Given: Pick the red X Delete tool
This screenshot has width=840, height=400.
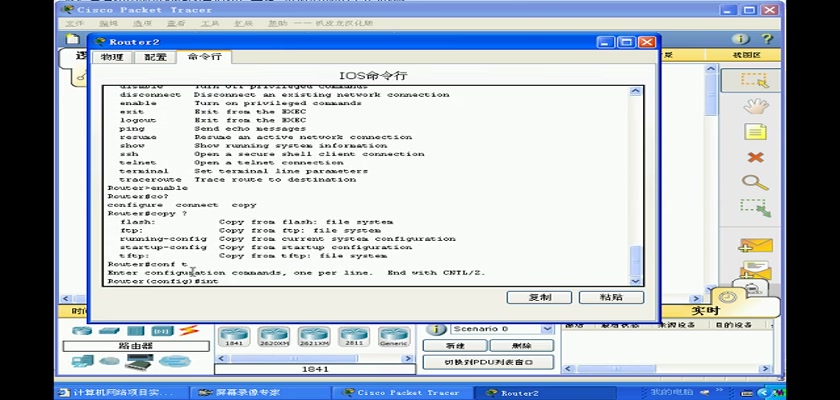Looking at the screenshot, I should point(755,158).
